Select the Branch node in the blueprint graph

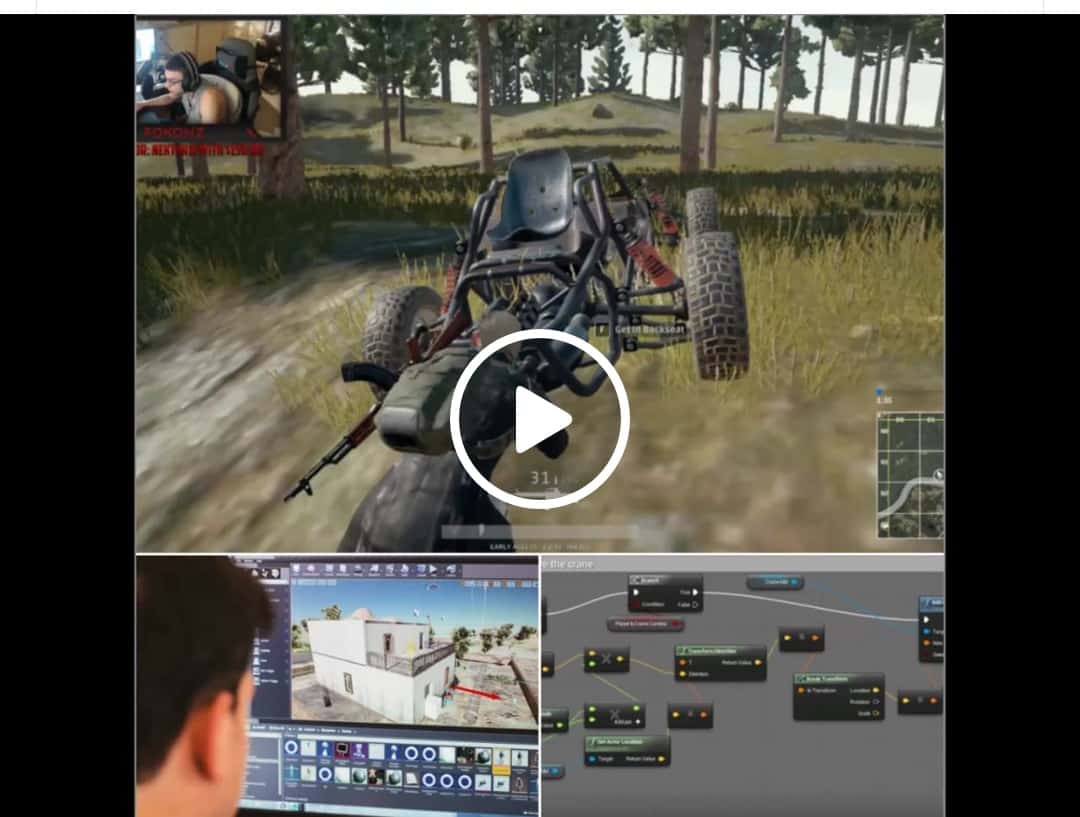pos(665,594)
